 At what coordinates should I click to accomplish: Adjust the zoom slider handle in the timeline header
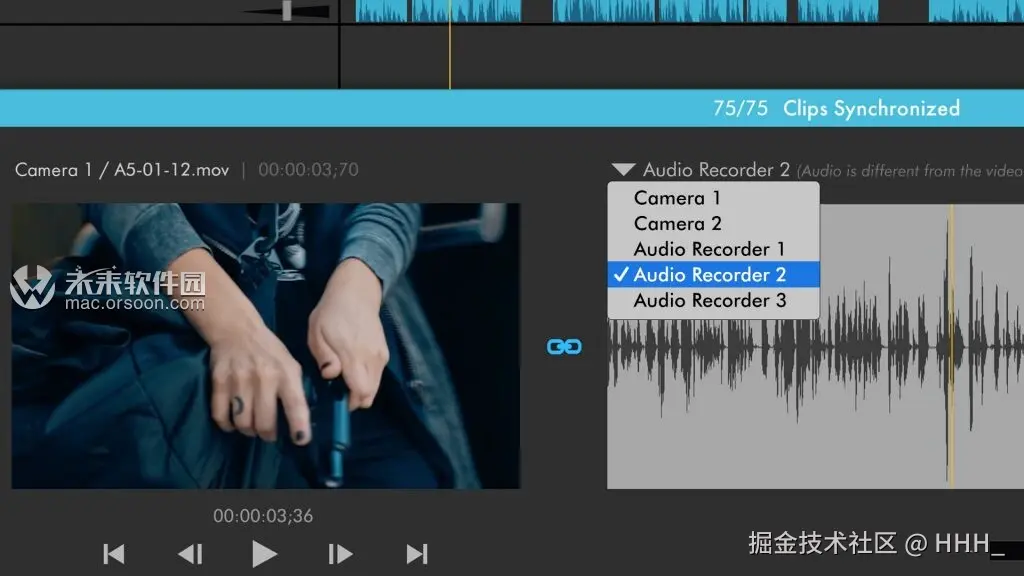coord(287,10)
